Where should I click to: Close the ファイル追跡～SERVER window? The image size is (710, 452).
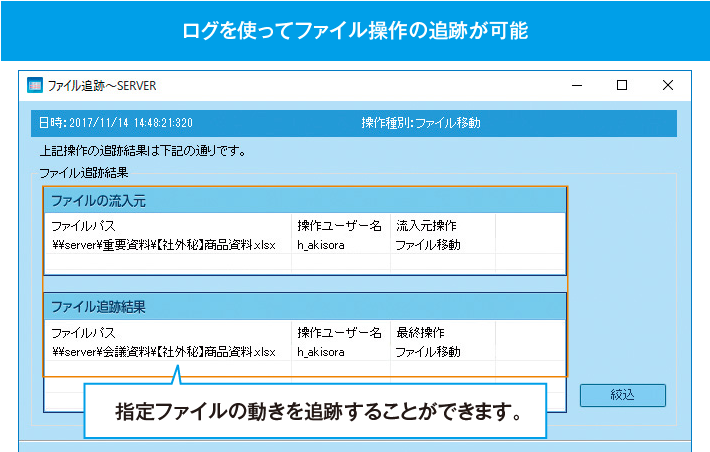pos(667,85)
